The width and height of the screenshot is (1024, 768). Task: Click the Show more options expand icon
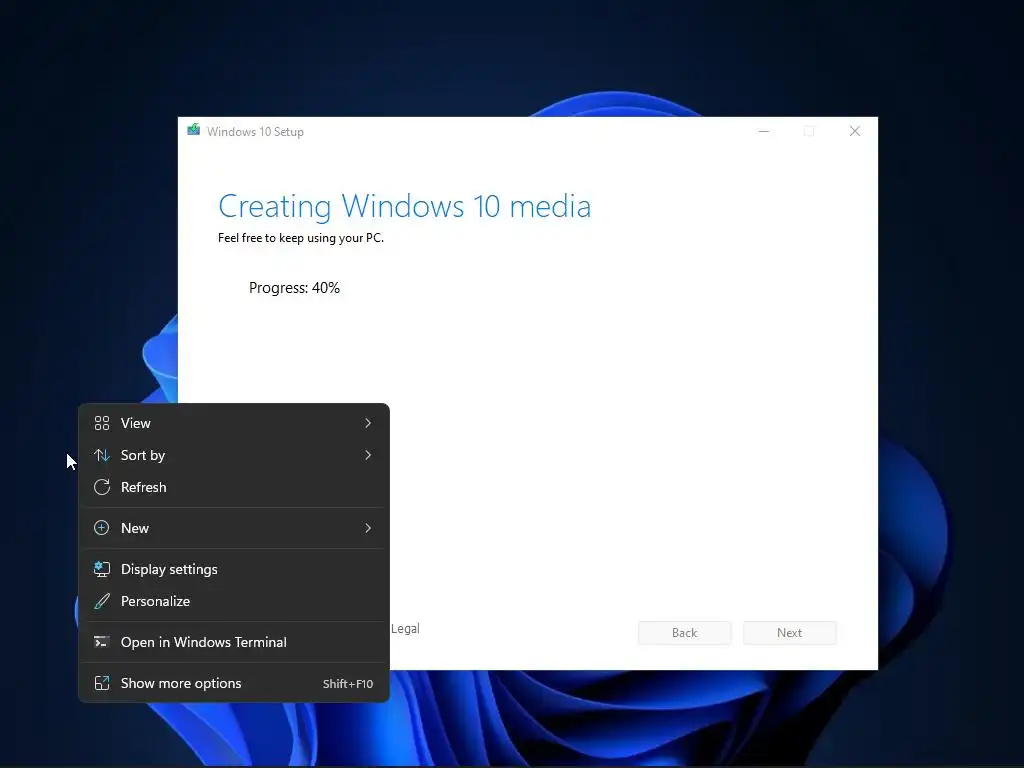tap(102, 683)
